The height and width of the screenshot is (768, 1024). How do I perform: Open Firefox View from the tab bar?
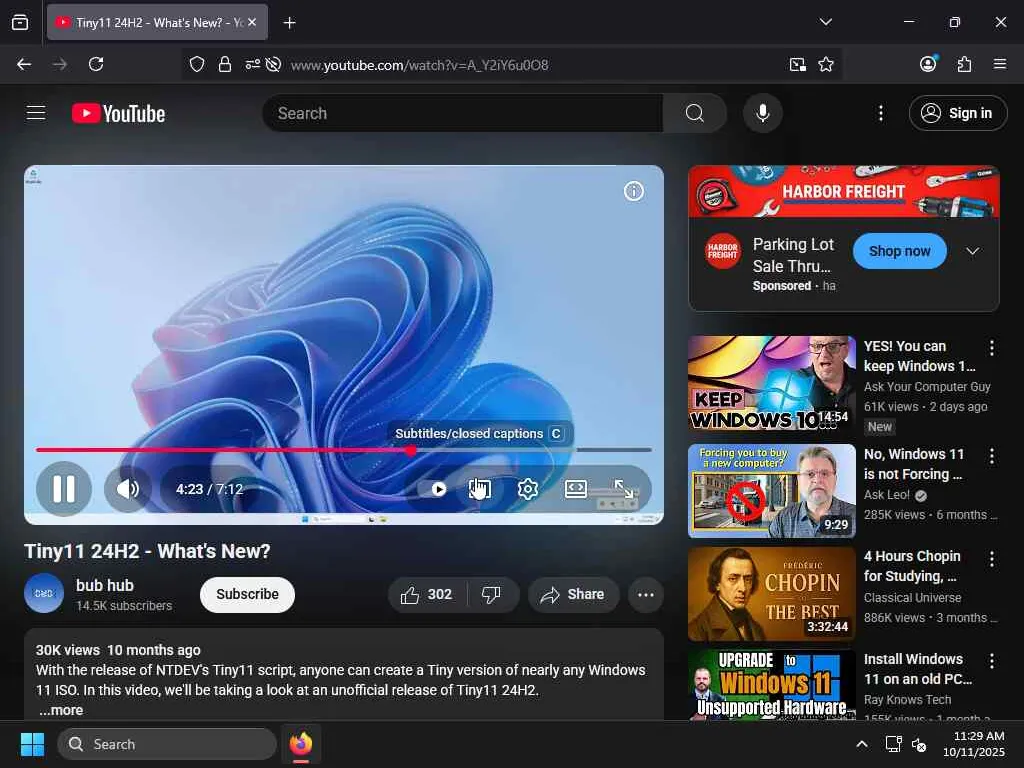click(20, 22)
